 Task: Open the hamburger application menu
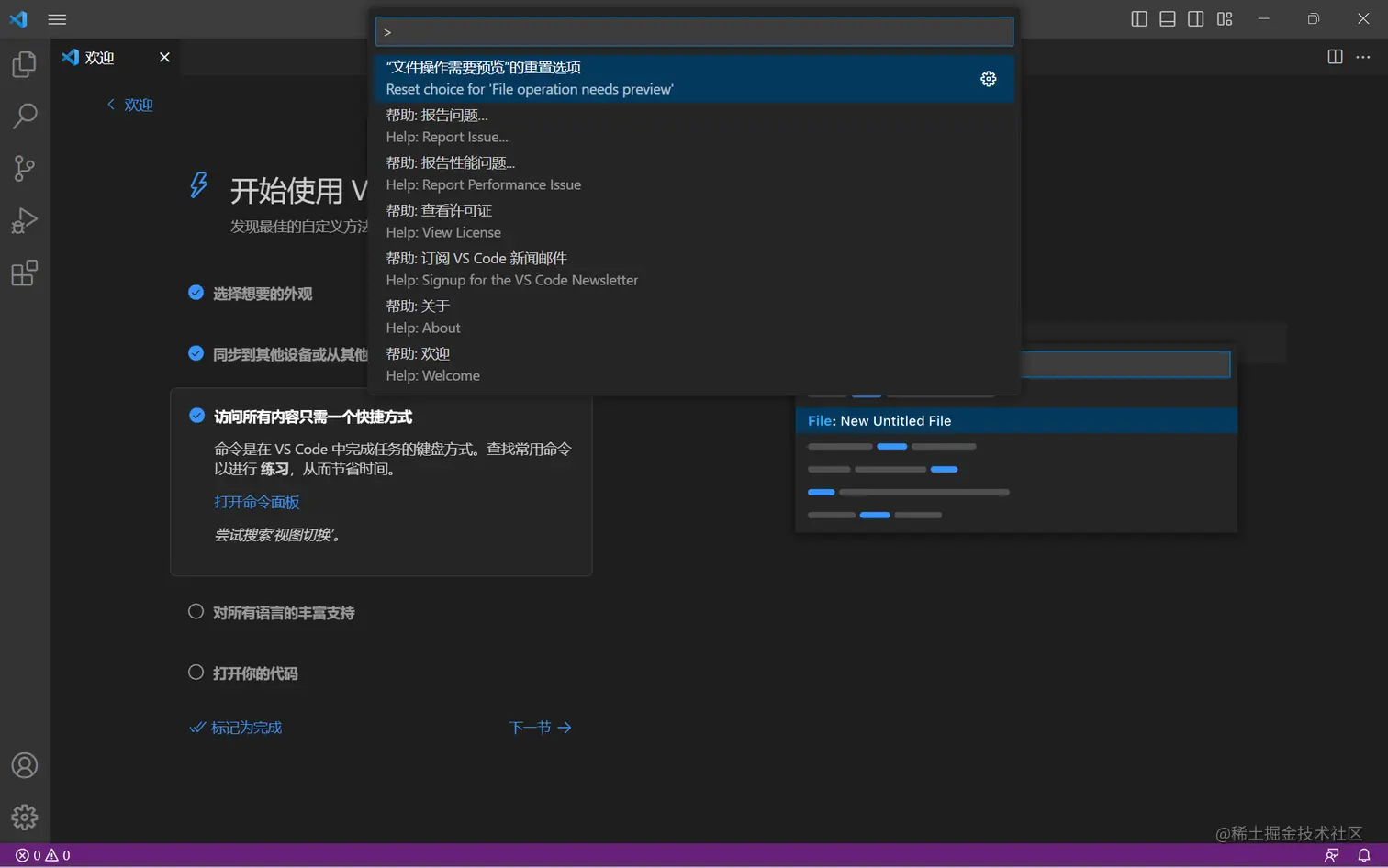pos(57,19)
